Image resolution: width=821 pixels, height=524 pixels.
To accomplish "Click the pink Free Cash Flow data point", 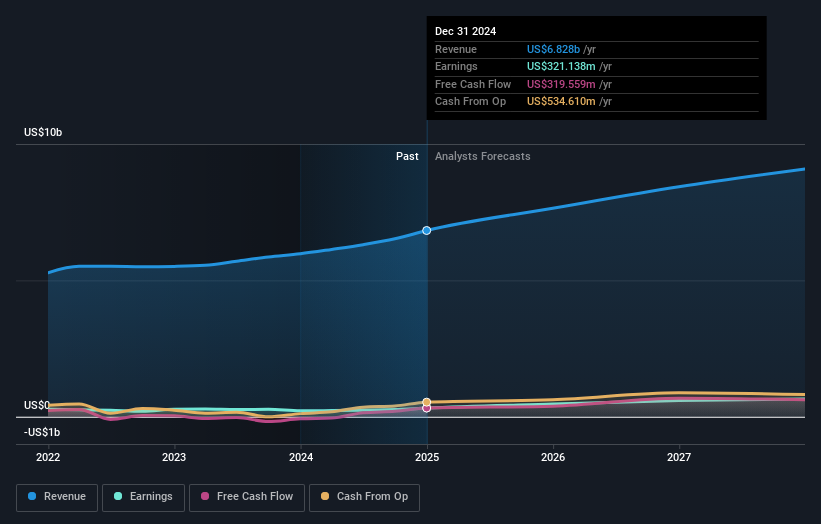I will click(427, 408).
